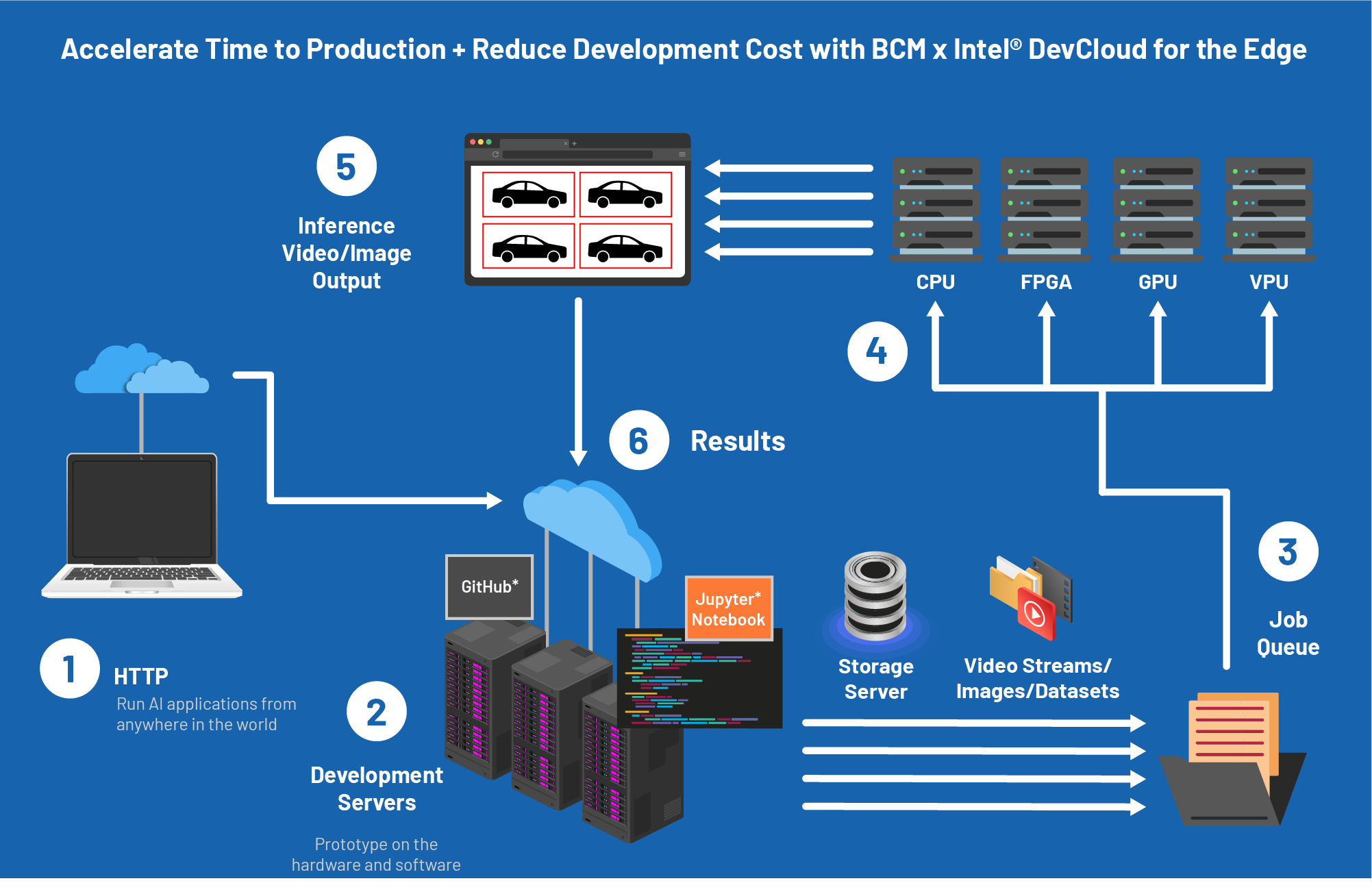Click the top-right car detection box
1372x894 pixels.
point(625,195)
